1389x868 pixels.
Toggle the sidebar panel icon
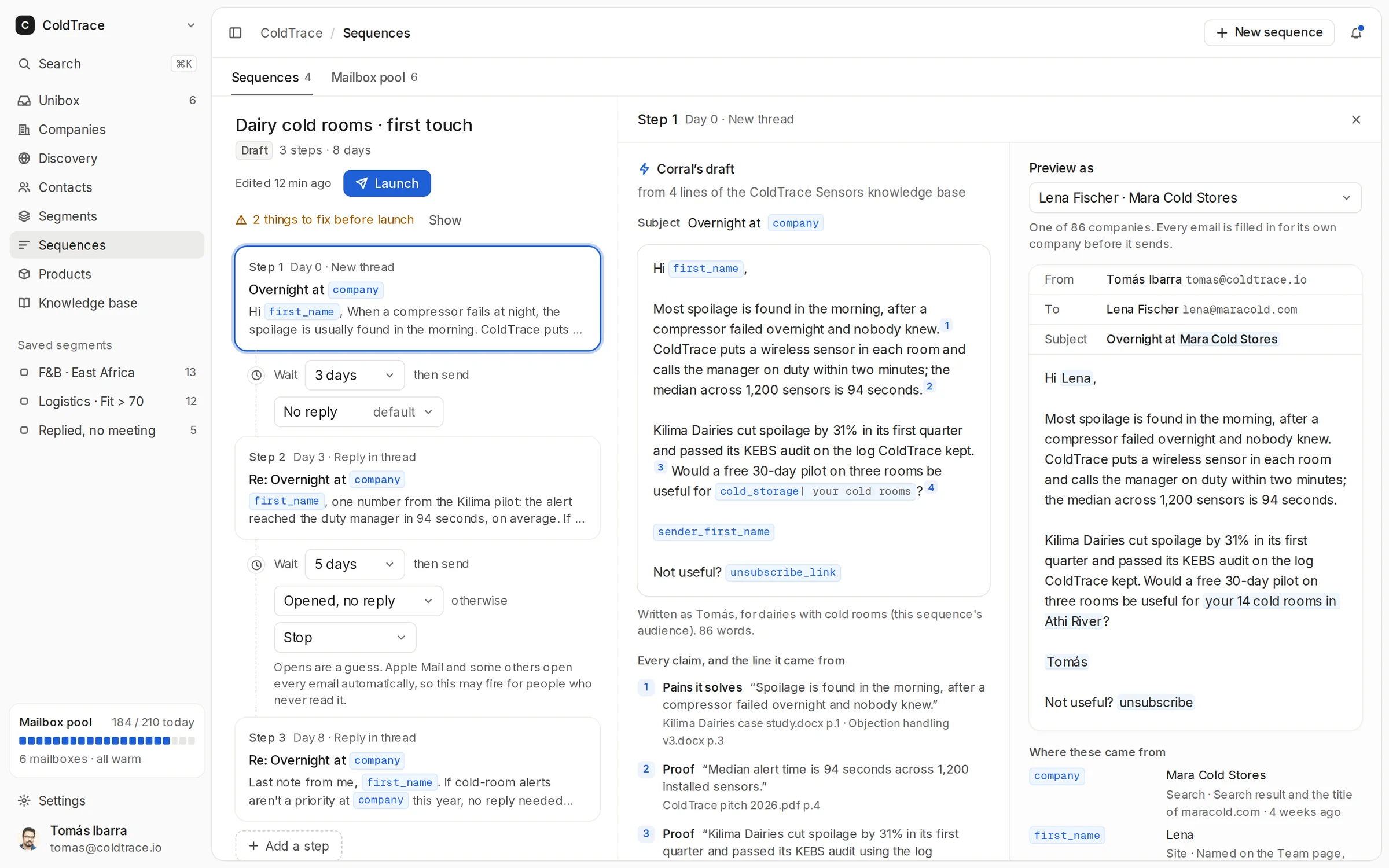235,33
